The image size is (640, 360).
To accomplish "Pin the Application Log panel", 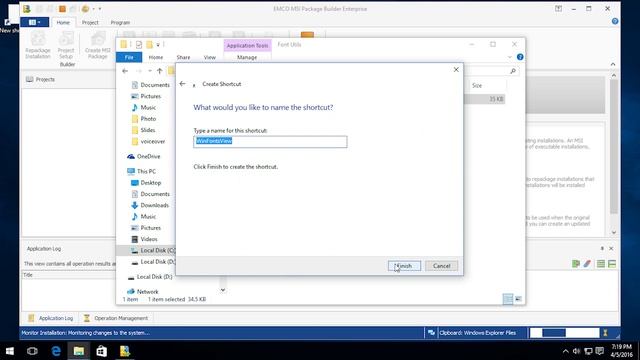I will tap(602, 248).
